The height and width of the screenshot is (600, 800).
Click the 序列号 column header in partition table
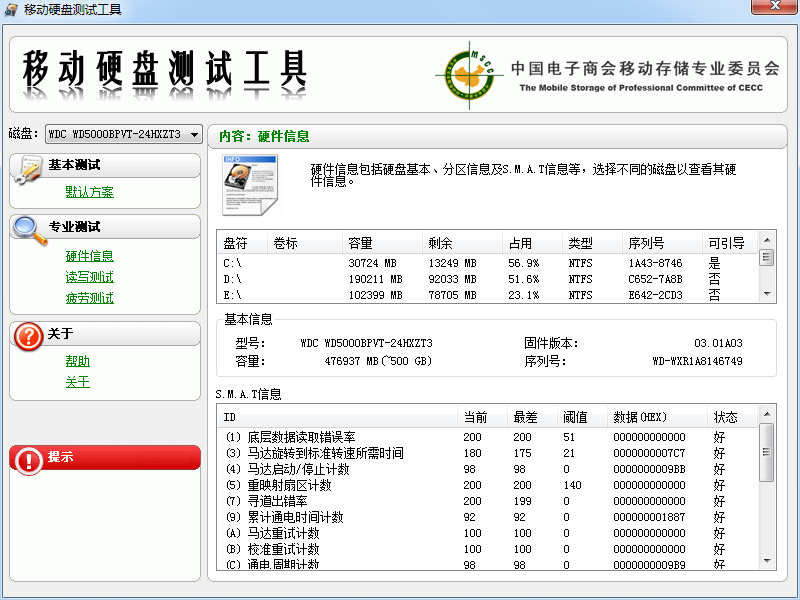point(646,243)
